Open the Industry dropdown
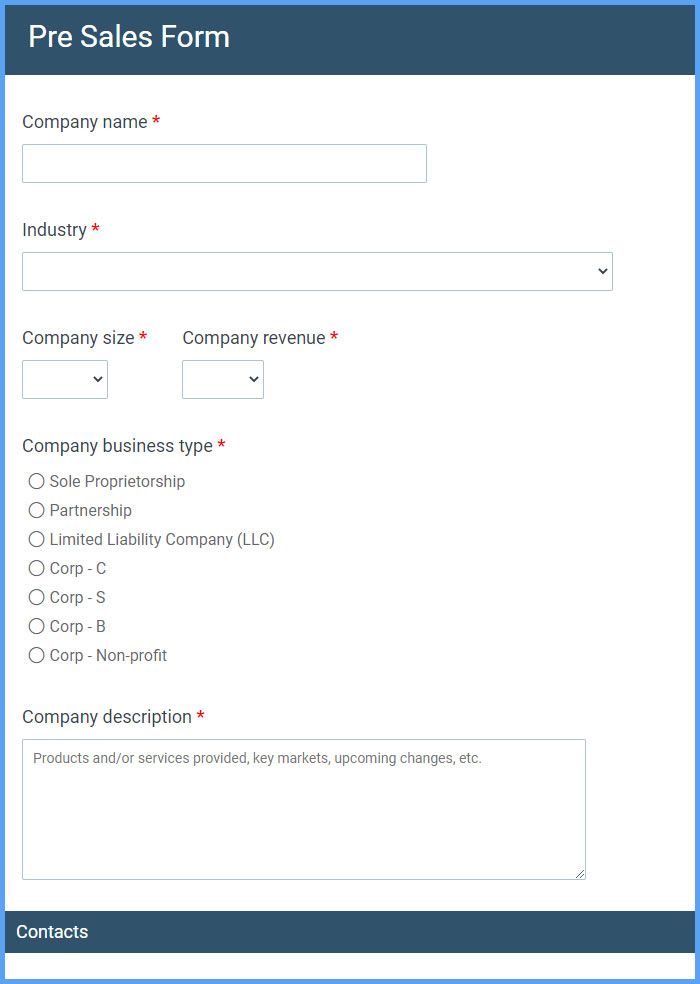The image size is (700, 984). click(x=317, y=272)
